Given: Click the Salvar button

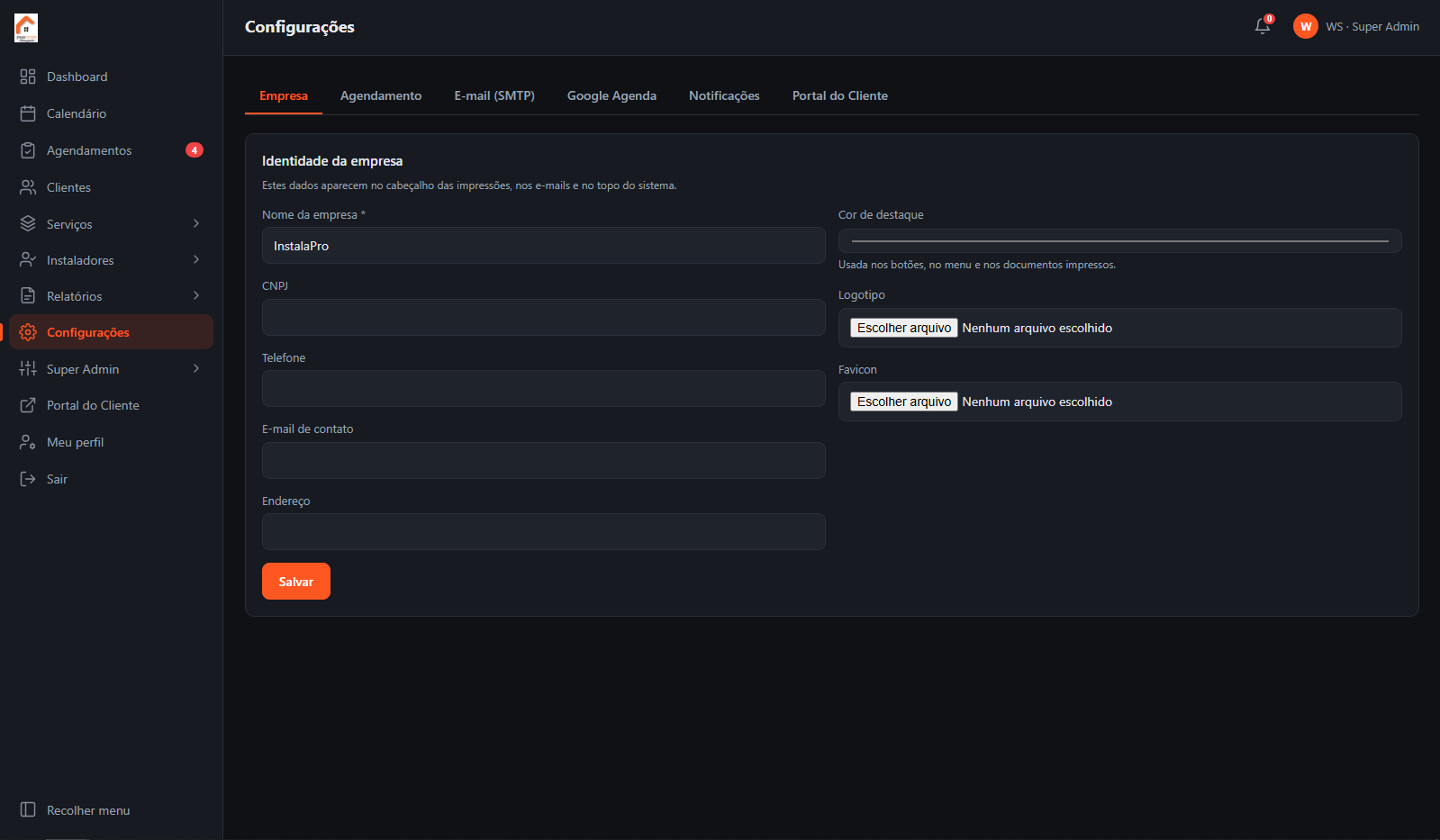Looking at the screenshot, I should (296, 581).
